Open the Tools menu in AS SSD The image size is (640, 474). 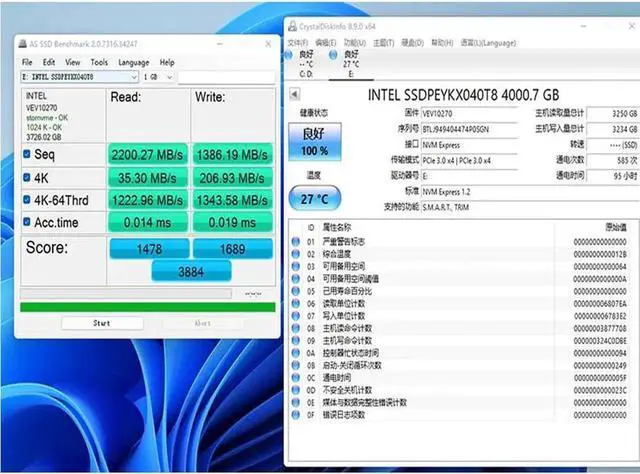click(x=99, y=62)
